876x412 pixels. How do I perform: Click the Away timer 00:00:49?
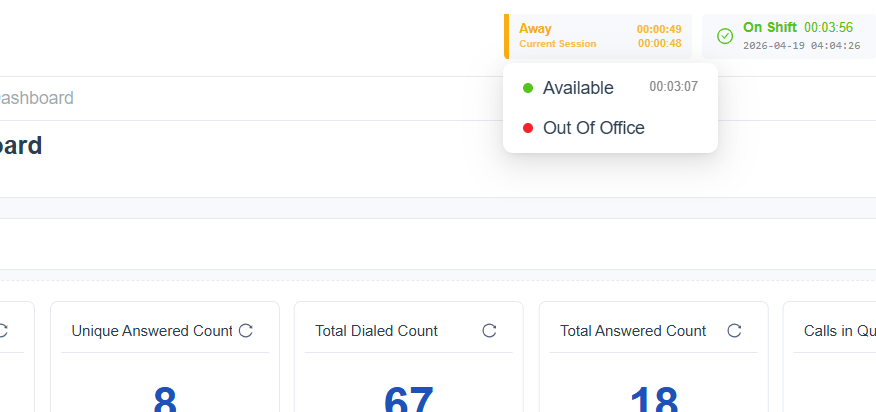[659, 30]
